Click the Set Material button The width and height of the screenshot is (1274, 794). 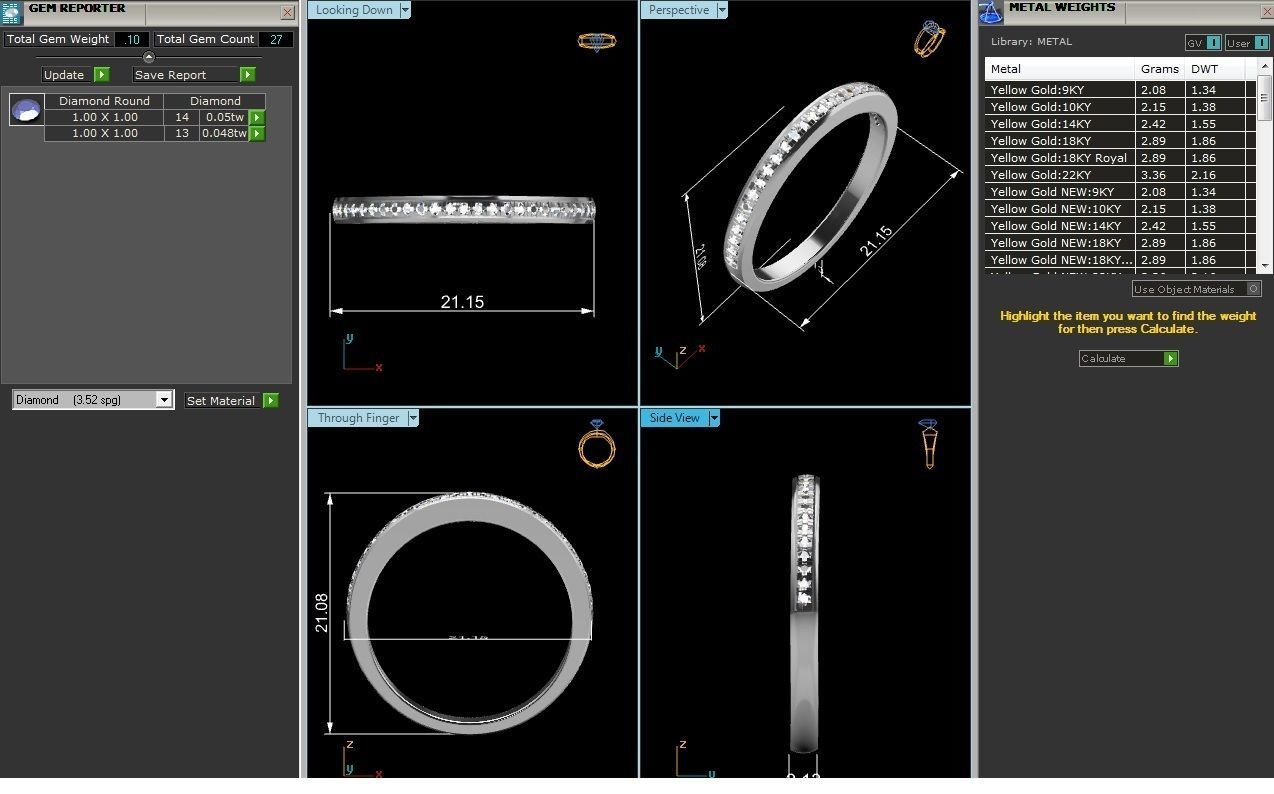[224, 400]
